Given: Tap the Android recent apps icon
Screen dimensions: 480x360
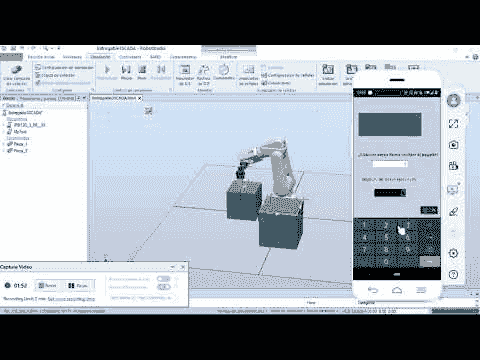Looking at the screenshot, I should click(421, 290).
